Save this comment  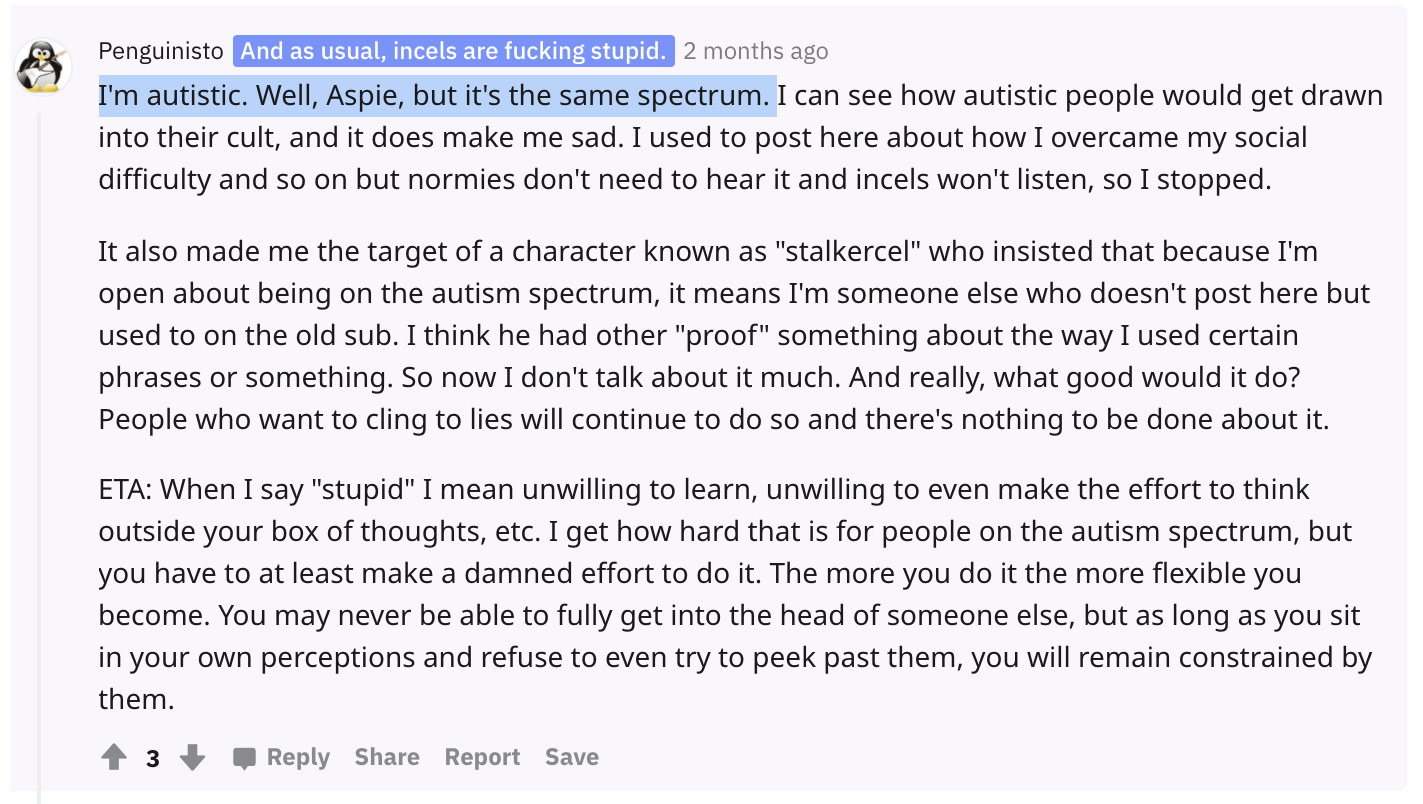pyautogui.click(x=572, y=757)
